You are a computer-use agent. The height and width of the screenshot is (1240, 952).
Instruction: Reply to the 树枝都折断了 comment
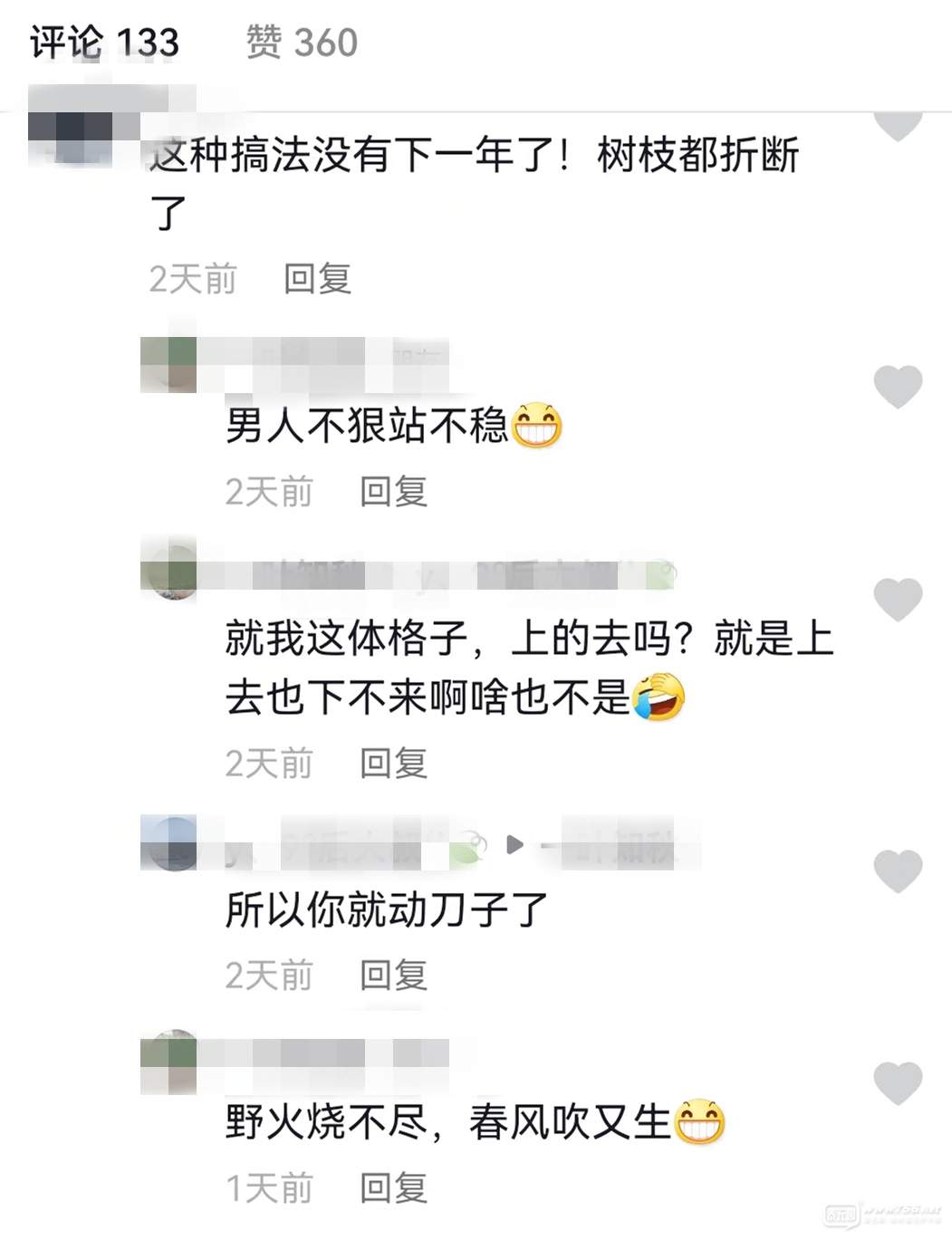[317, 279]
